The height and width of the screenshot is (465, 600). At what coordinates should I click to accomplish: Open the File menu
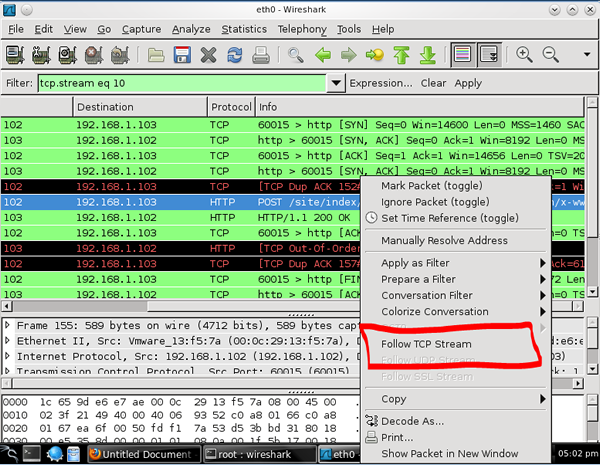click(x=16, y=29)
